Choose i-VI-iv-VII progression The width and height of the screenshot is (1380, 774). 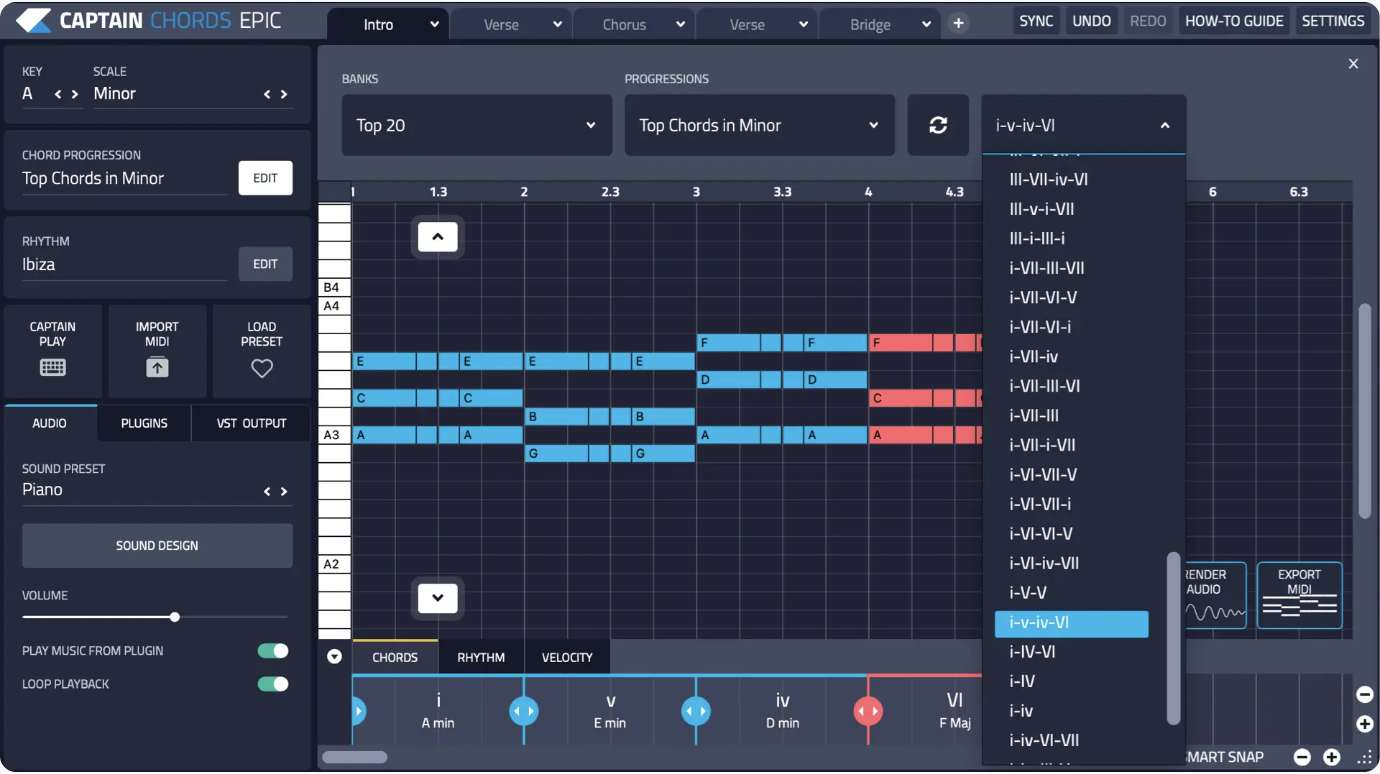[x=1044, y=563]
